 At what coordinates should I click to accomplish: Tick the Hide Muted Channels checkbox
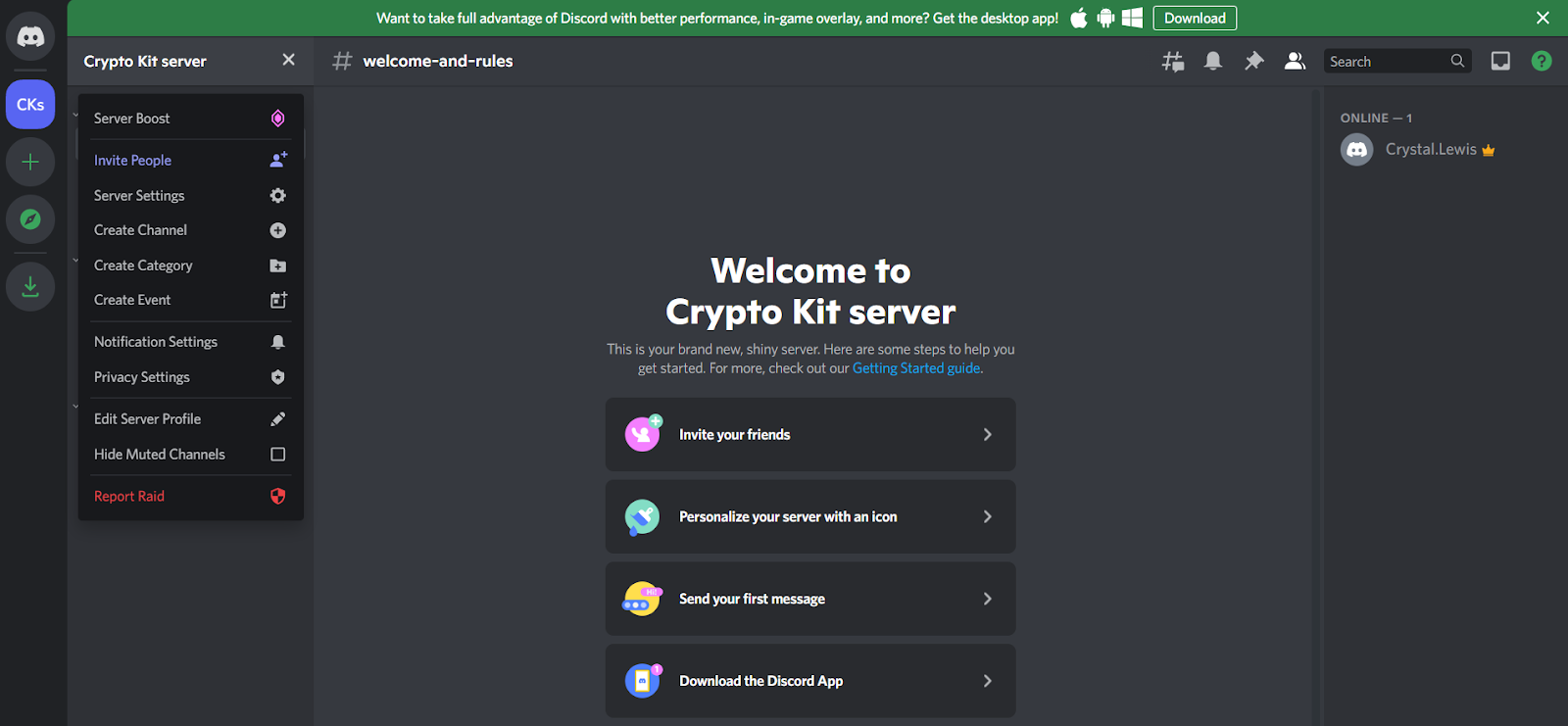click(278, 455)
